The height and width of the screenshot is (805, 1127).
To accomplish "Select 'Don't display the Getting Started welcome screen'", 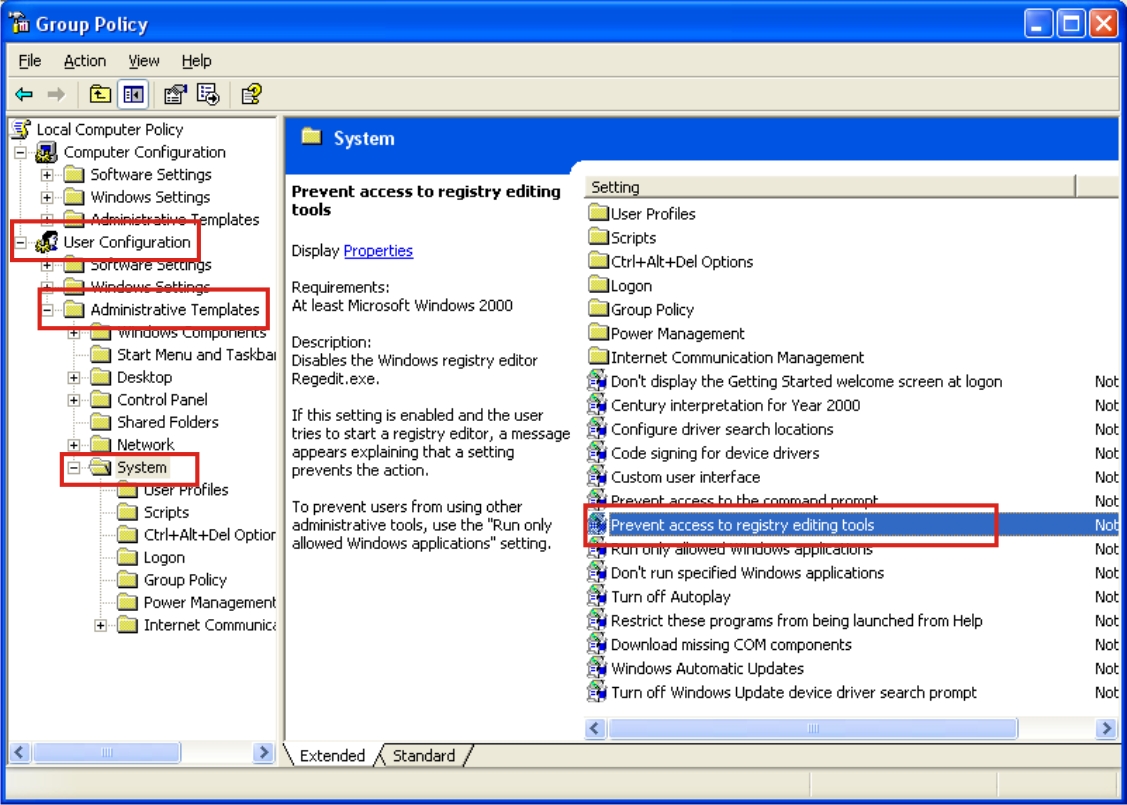I will pos(806,382).
